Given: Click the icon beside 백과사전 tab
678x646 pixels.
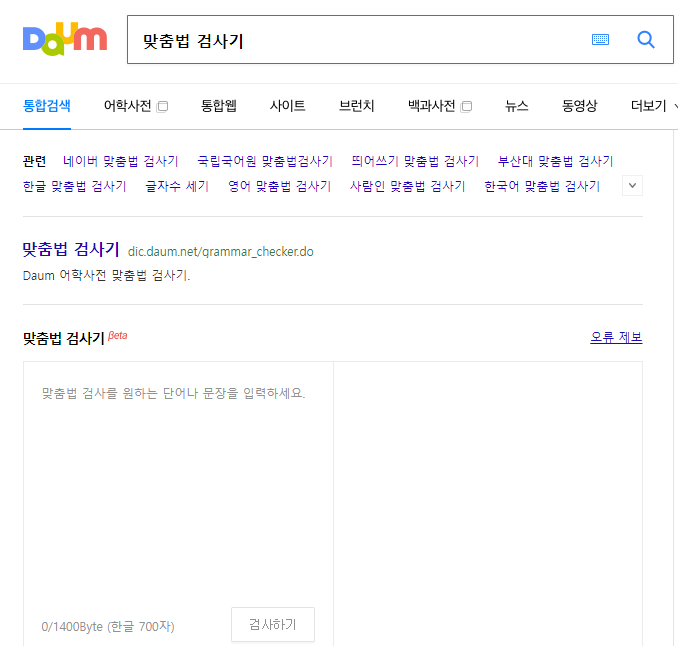Looking at the screenshot, I should 467,106.
